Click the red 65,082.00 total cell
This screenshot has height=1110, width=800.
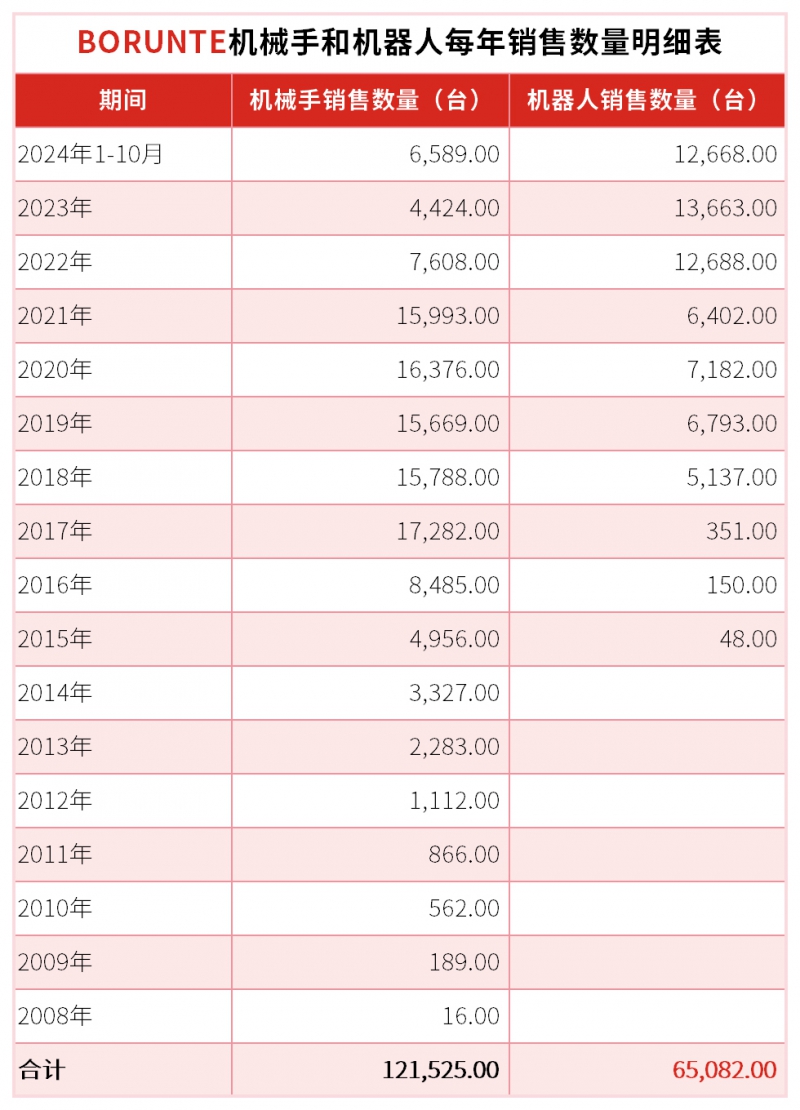(x=724, y=1070)
